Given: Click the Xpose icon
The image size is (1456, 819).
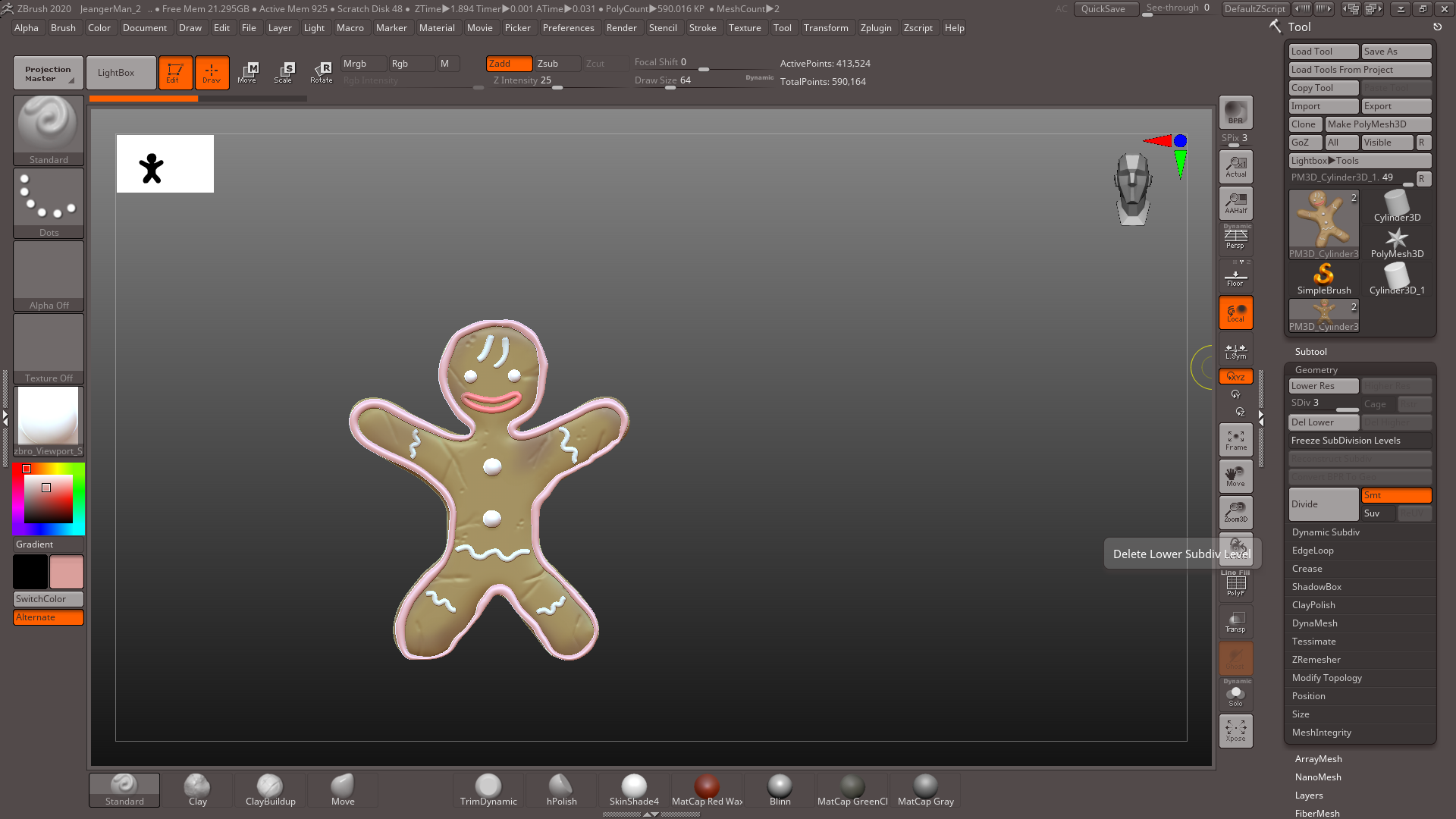Looking at the screenshot, I should click(1235, 731).
